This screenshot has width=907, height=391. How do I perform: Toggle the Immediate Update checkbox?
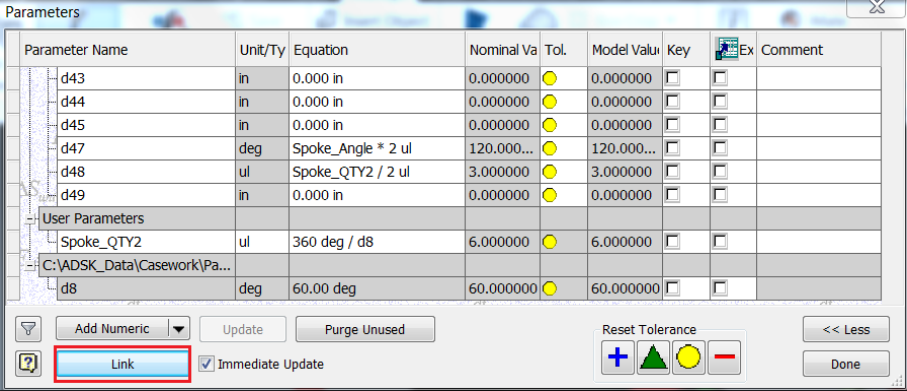tap(206, 364)
